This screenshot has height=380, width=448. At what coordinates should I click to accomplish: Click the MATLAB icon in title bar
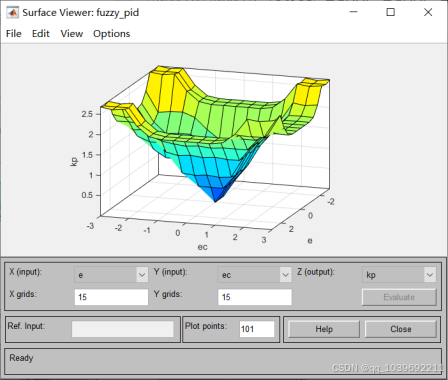tap(12, 13)
